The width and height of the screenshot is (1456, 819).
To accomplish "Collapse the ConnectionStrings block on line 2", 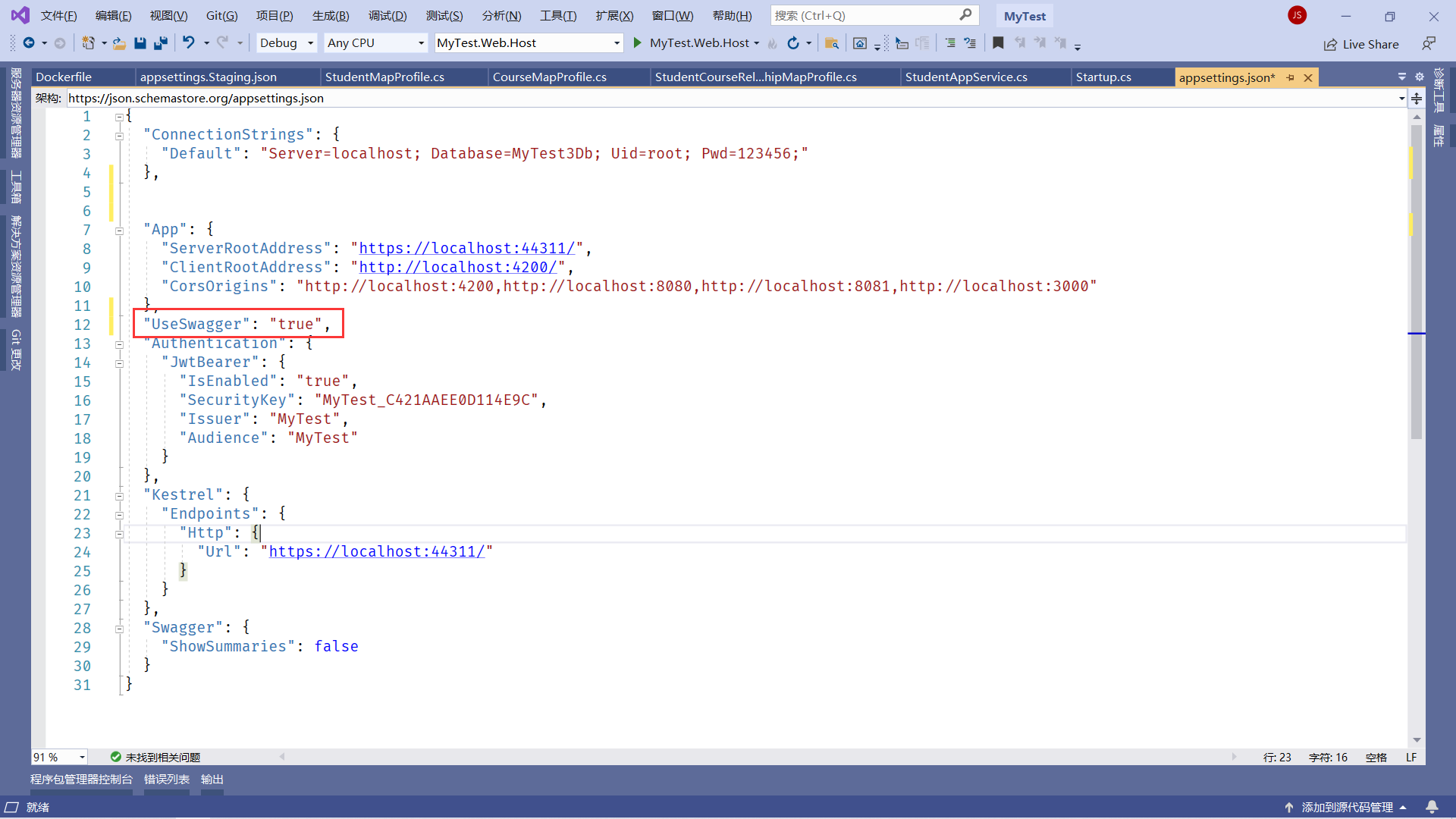I will coord(119,136).
